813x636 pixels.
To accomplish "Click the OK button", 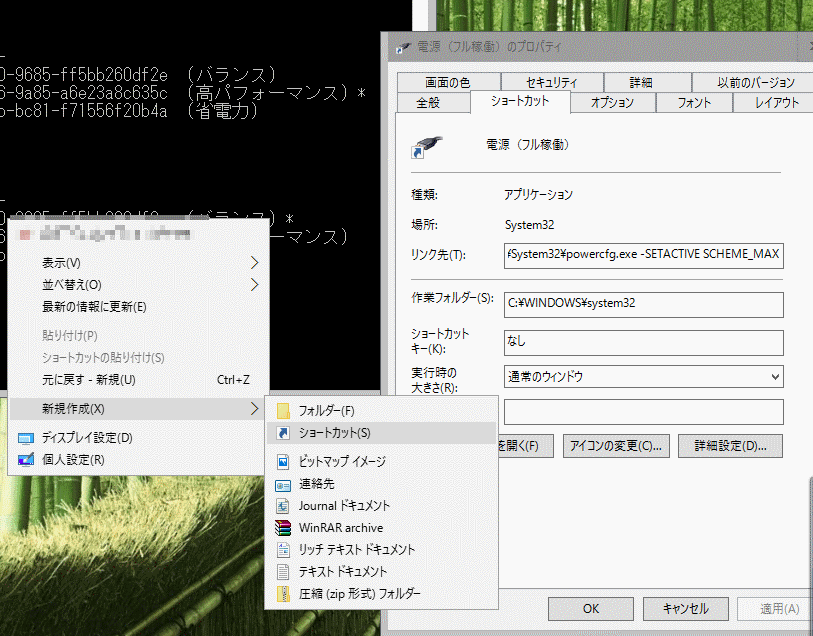I will (x=591, y=609).
